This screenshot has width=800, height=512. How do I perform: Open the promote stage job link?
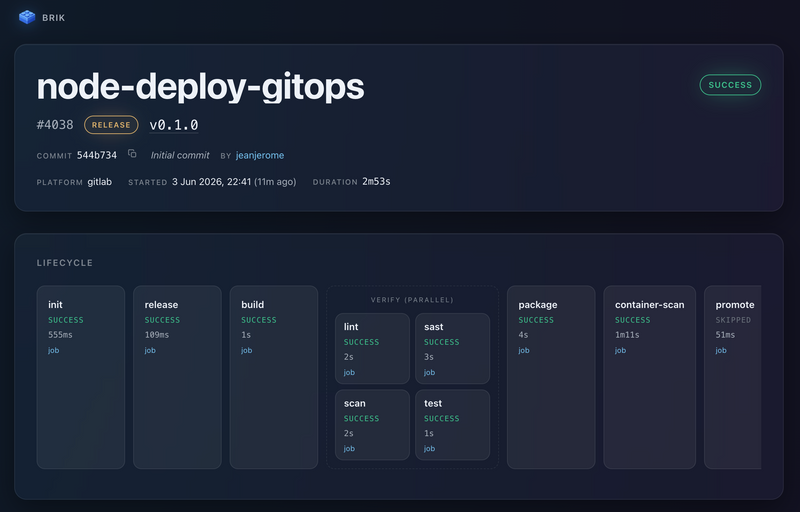(x=721, y=350)
